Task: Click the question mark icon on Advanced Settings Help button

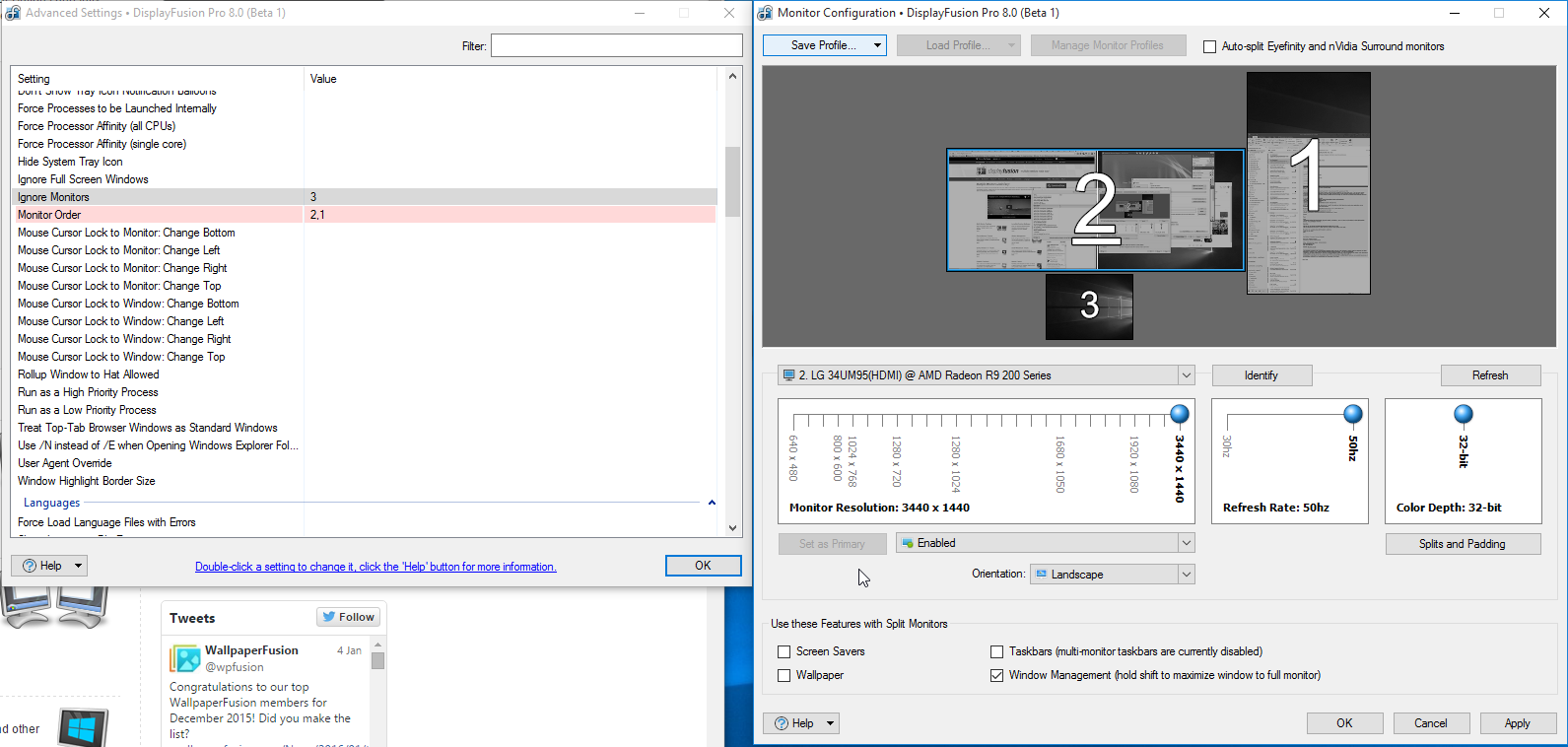Action: pyautogui.click(x=30, y=566)
